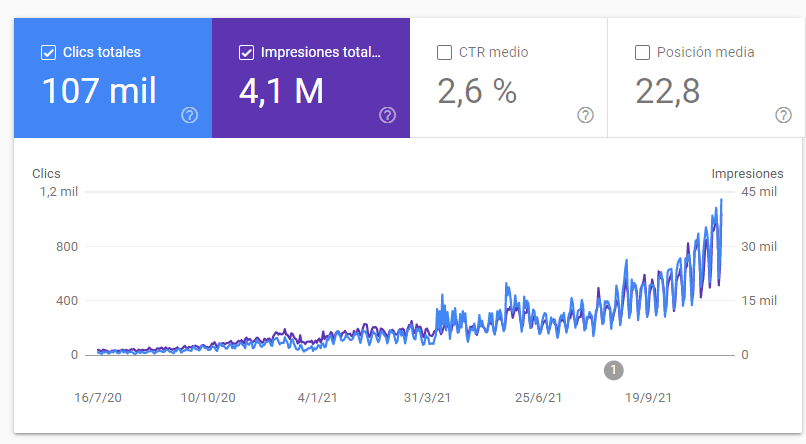806x444 pixels.
Task: Select the 22,8 average position value
Action: click(667, 91)
